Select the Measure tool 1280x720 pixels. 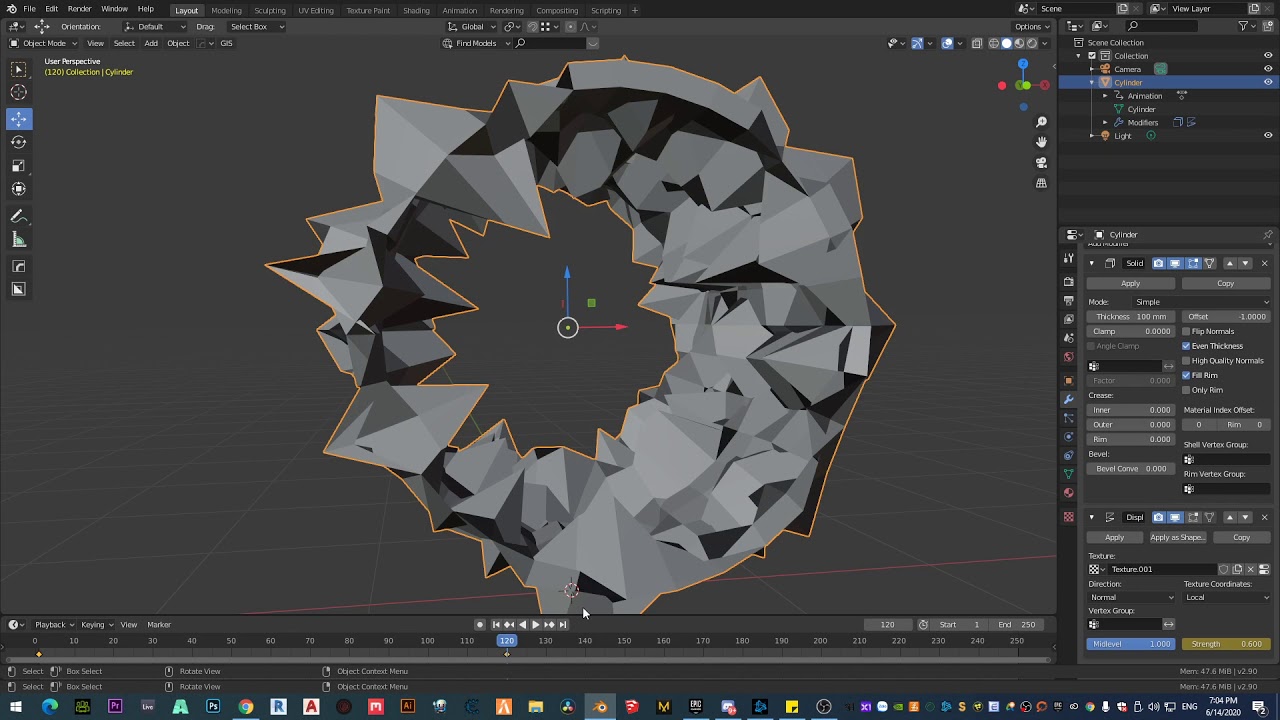point(18,240)
